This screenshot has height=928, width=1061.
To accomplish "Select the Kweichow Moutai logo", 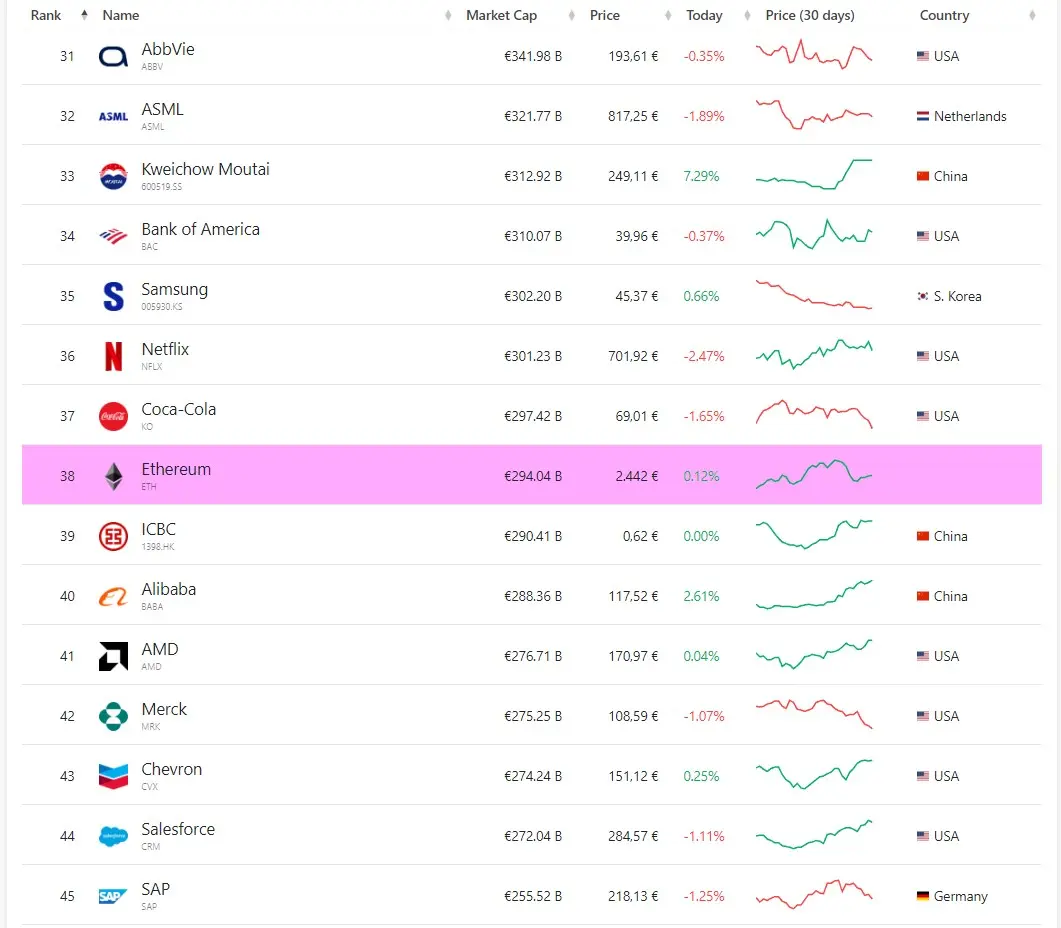I will pos(113,177).
